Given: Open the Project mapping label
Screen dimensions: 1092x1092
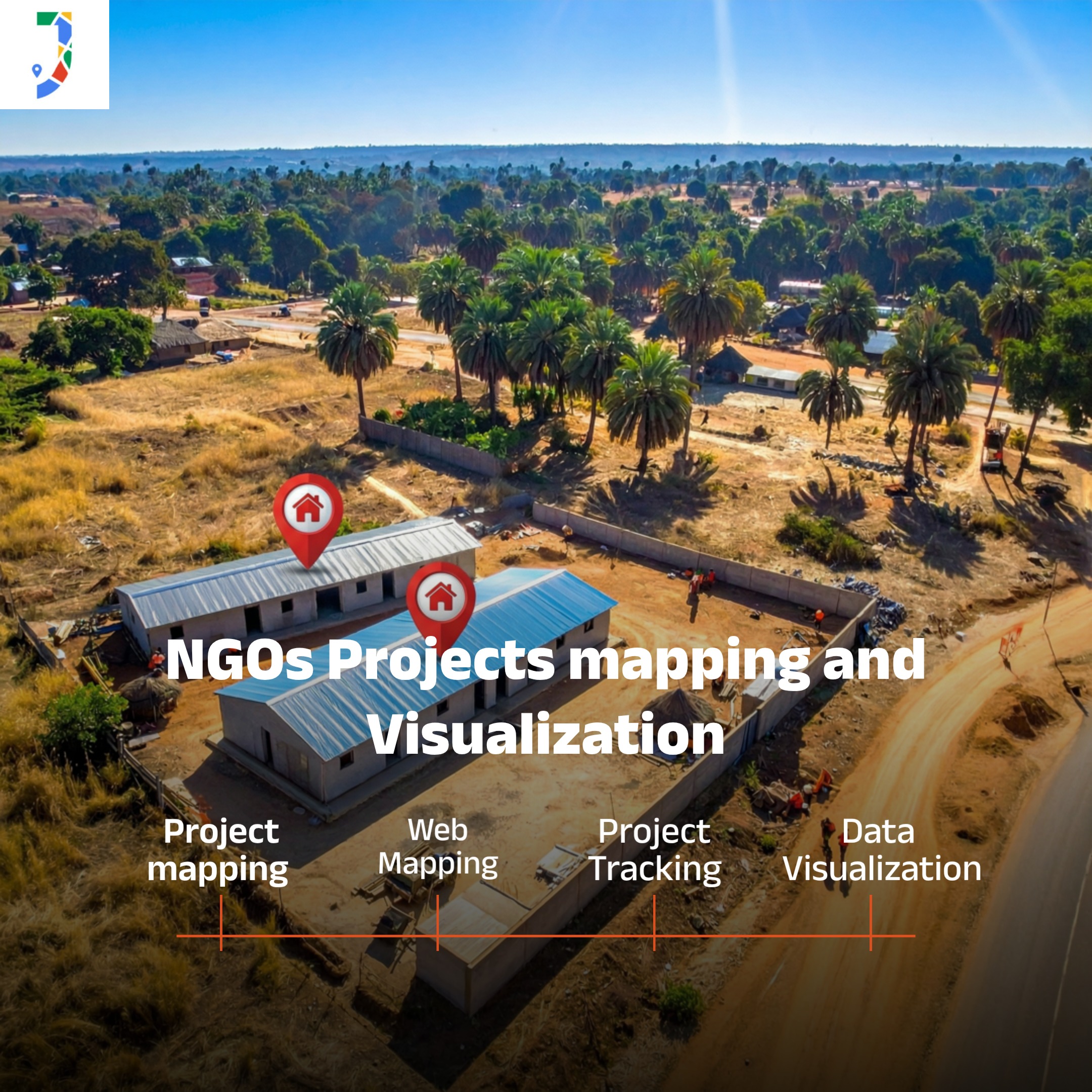Looking at the screenshot, I should pos(219,851).
